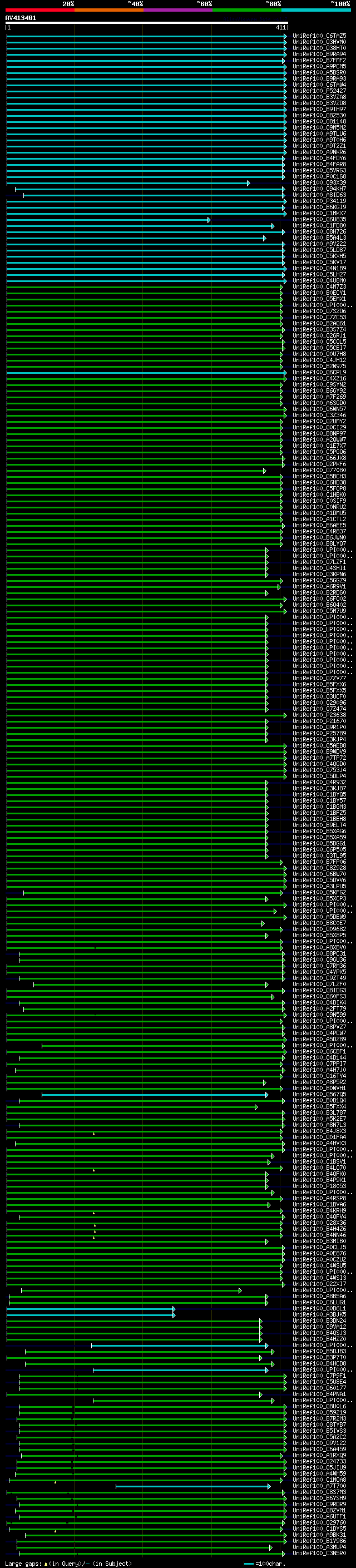Click the Large gaps legend text

(x=69, y=1563)
